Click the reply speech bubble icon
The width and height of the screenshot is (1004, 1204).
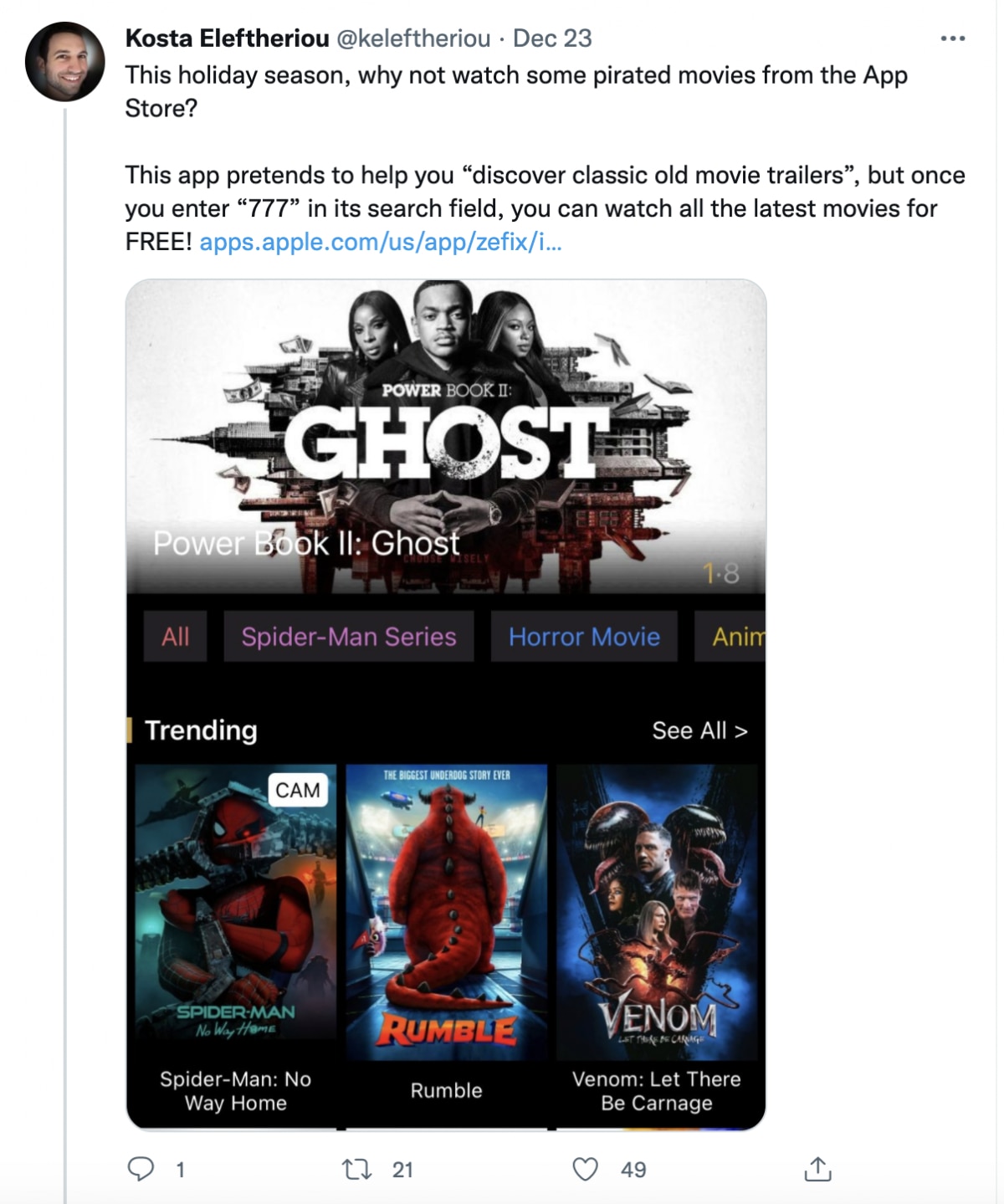click(141, 1168)
